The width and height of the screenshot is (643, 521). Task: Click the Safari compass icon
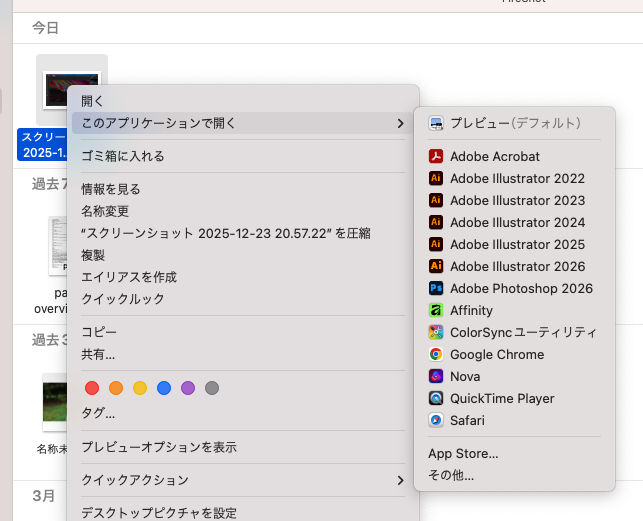(x=436, y=420)
